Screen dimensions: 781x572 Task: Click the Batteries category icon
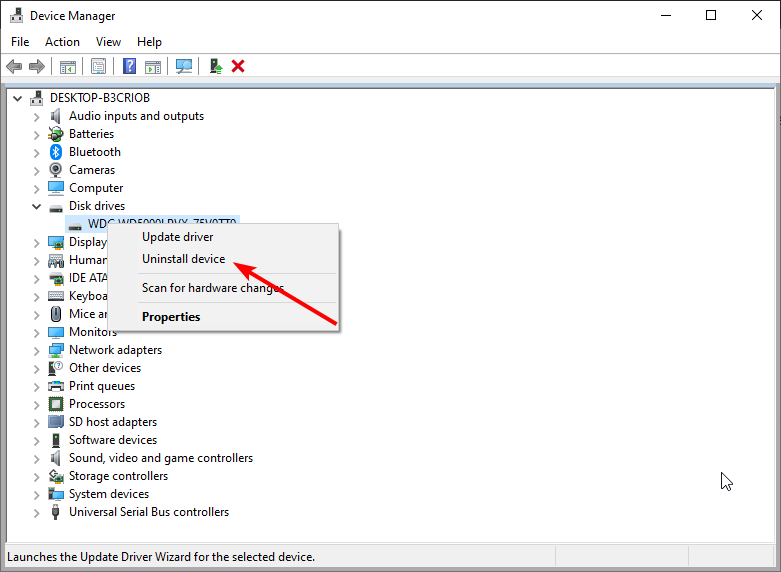coord(56,134)
